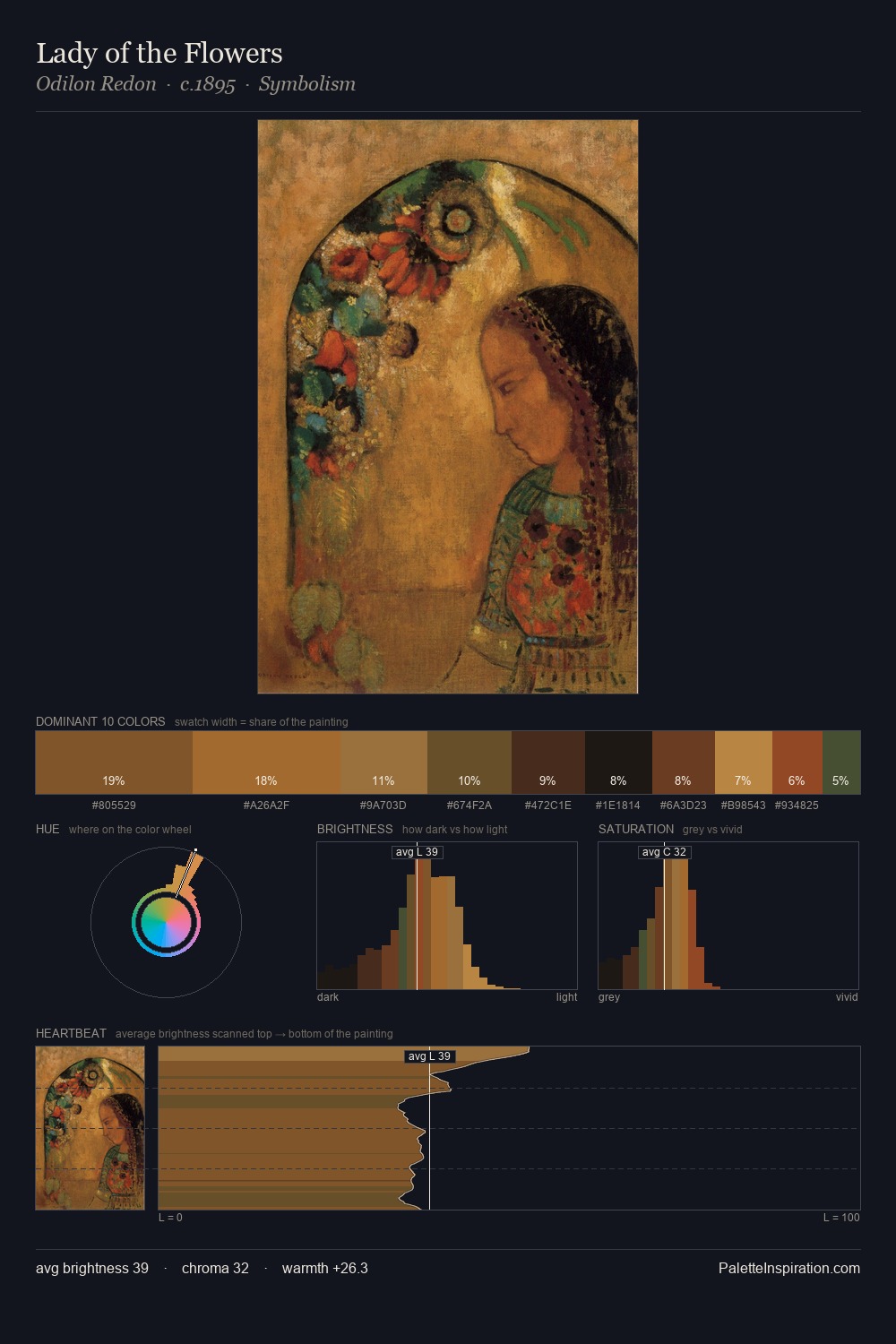
Task: Click the hex code #472C1E label
Action: pos(547,806)
